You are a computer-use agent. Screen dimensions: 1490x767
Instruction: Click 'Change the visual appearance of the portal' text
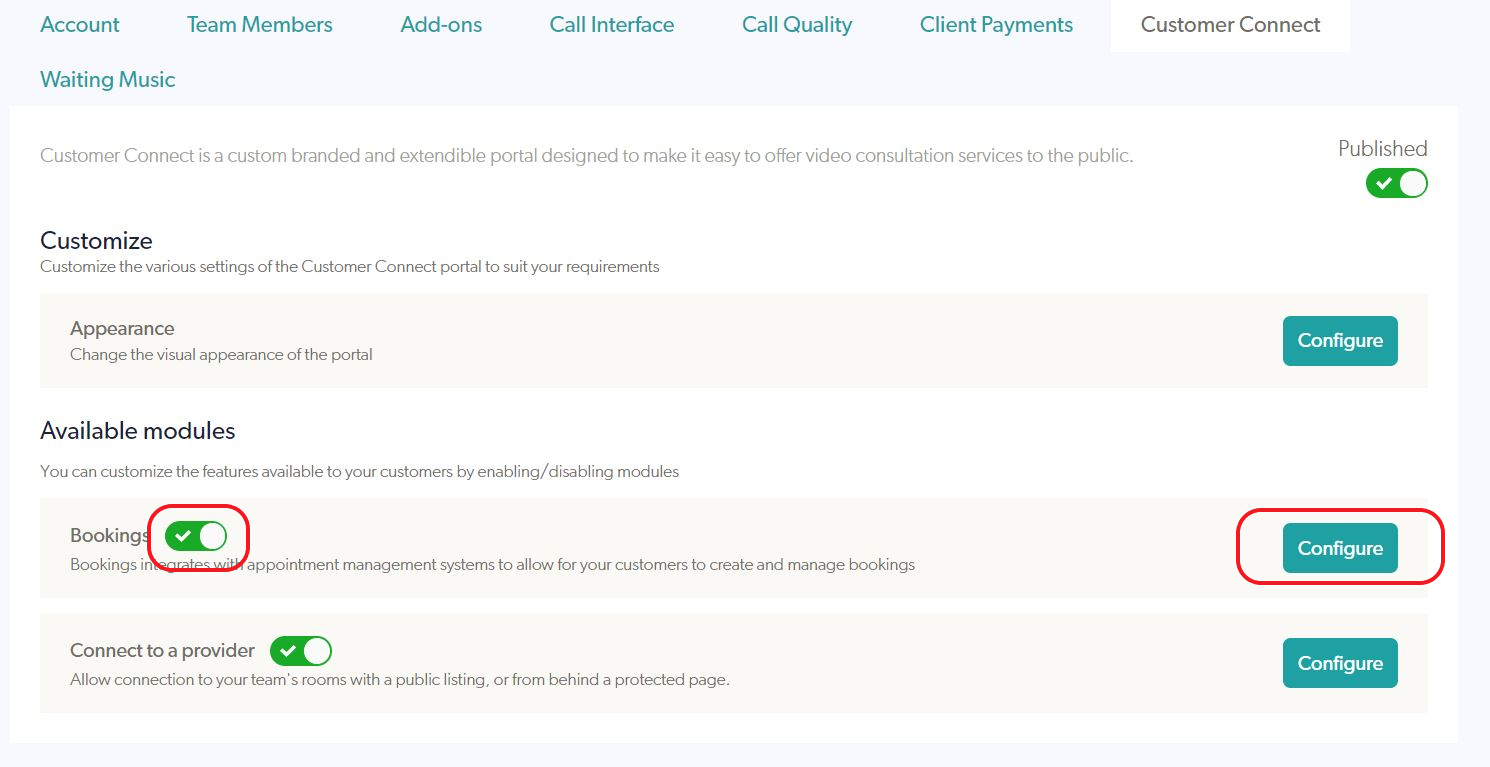[x=221, y=355]
